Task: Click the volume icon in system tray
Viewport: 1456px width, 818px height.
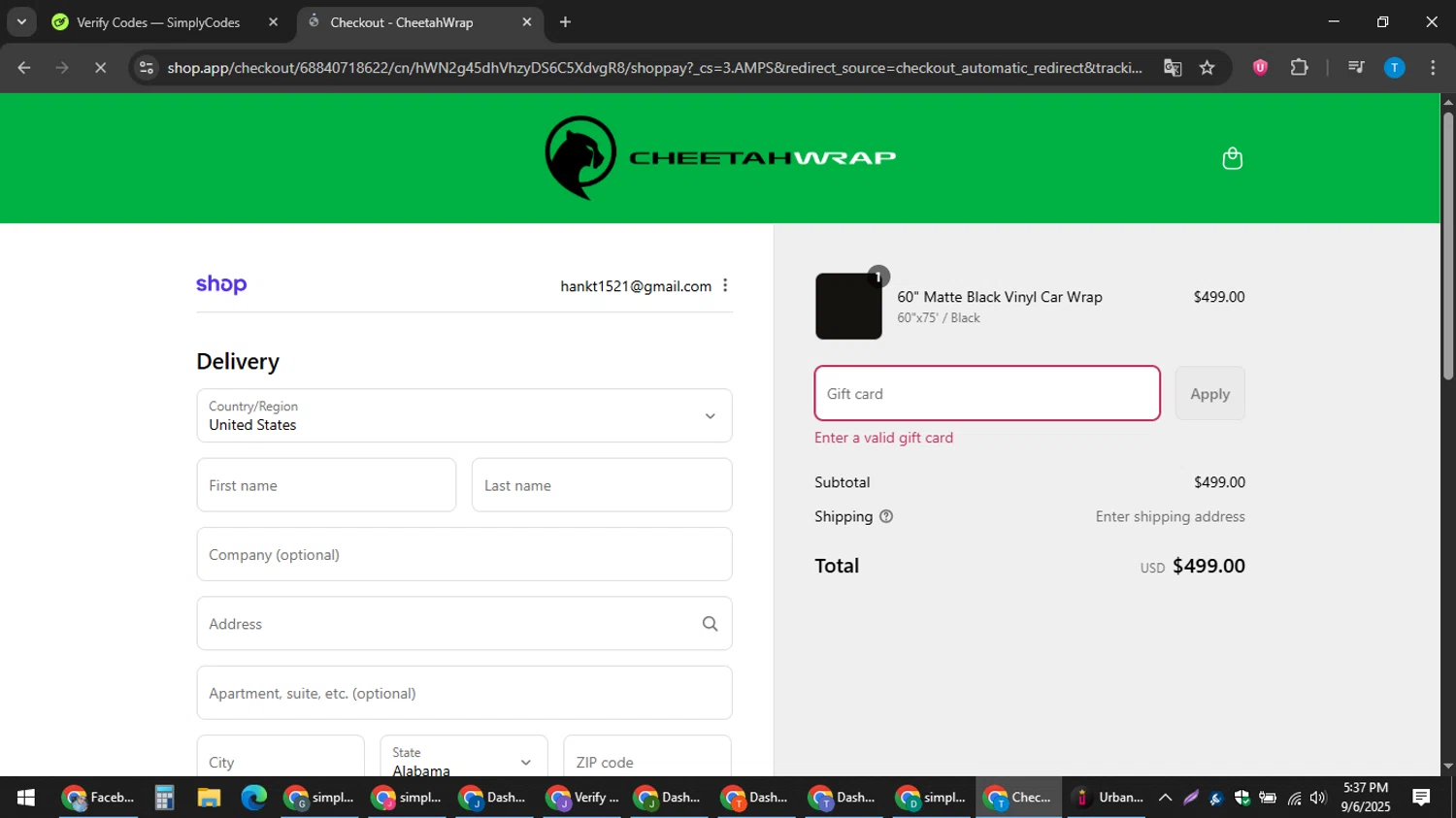Action: coord(1318,798)
